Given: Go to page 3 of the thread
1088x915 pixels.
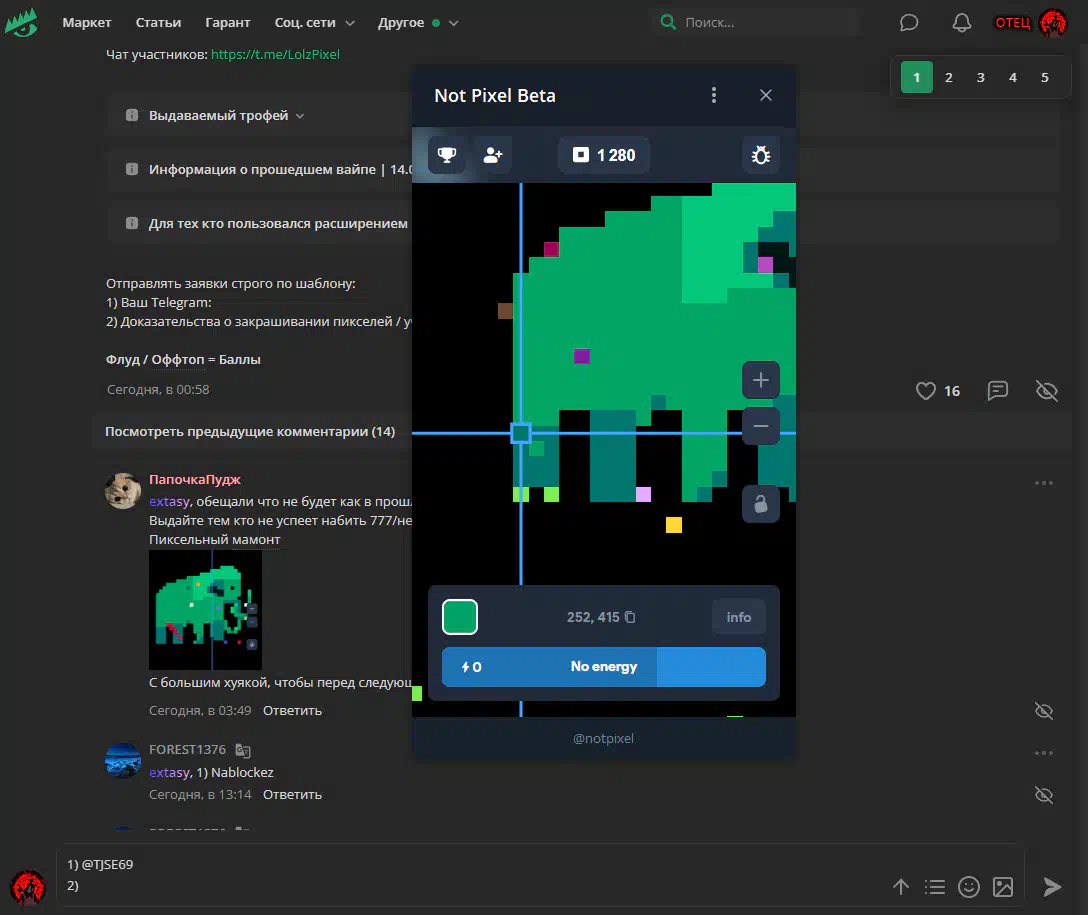Looking at the screenshot, I should (x=980, y=77).
